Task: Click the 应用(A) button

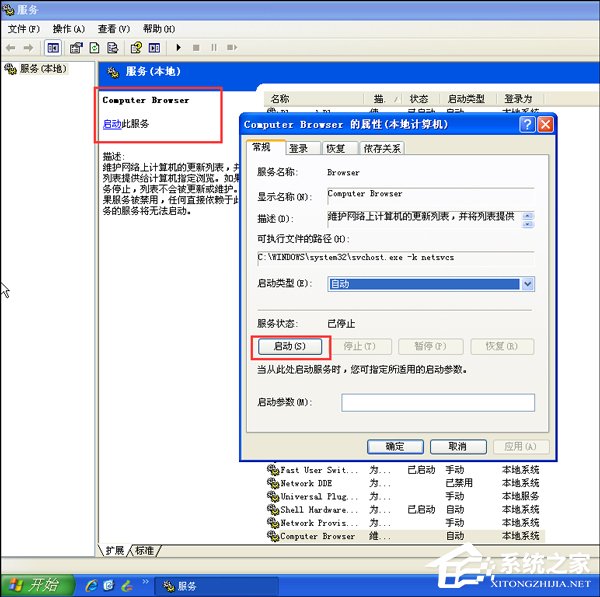Action: point(521,447)
